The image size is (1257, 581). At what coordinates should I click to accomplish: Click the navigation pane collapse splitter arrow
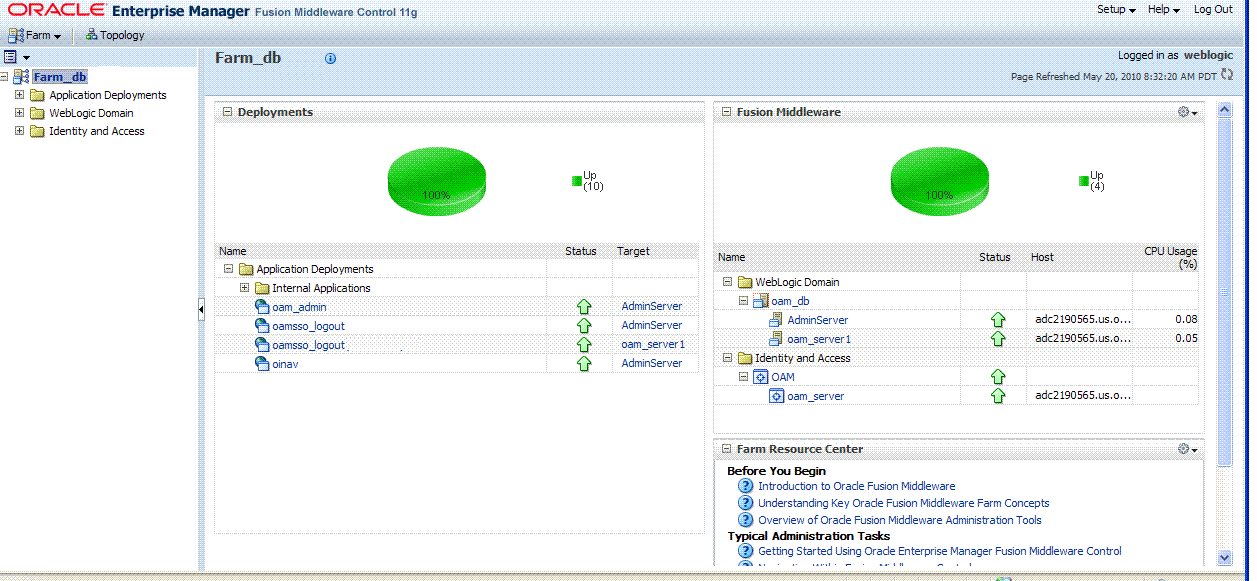(201, 311)
